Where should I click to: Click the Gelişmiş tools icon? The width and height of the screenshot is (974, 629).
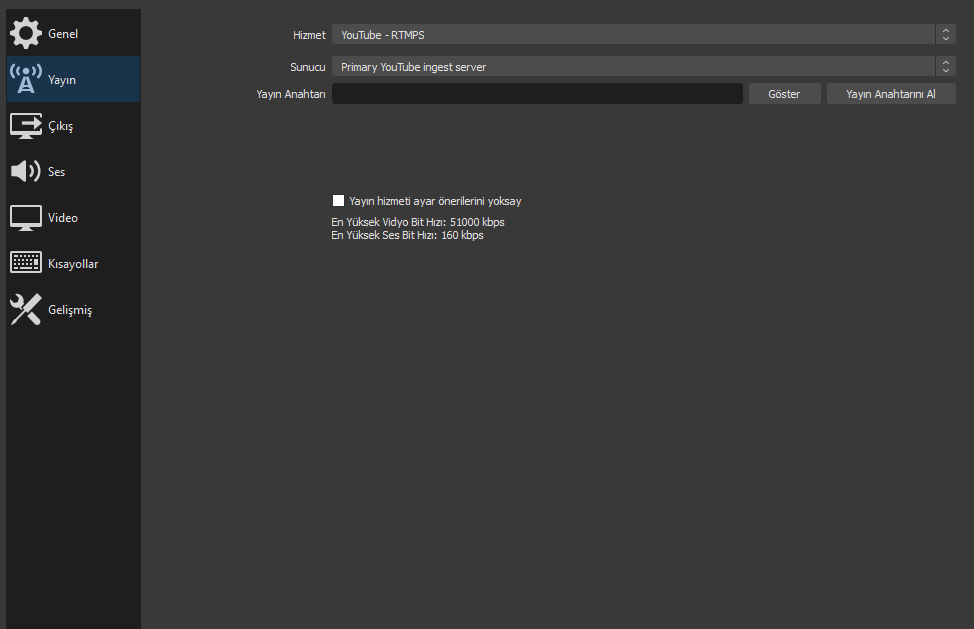pos(25,309)
